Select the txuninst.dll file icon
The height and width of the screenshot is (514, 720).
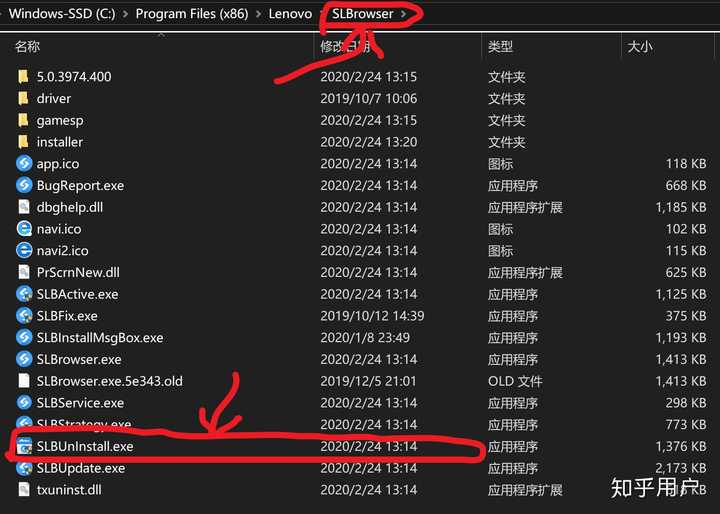coord(24,490)
